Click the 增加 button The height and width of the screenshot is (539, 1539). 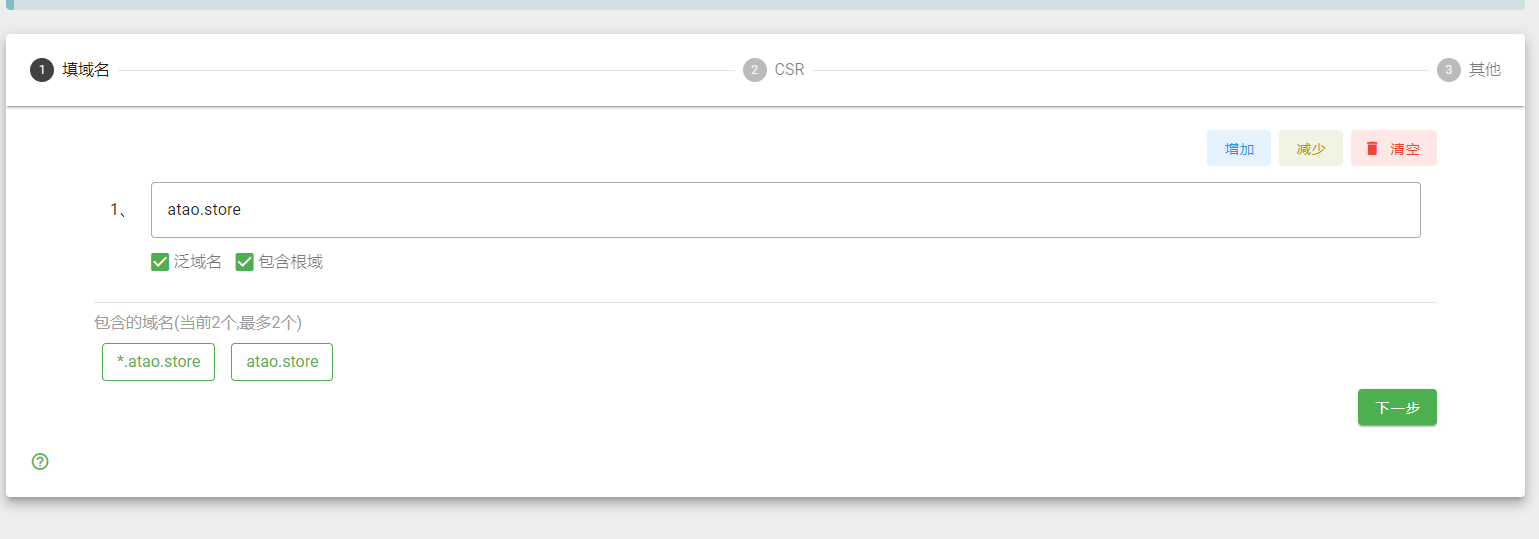tap(1239, 148)
